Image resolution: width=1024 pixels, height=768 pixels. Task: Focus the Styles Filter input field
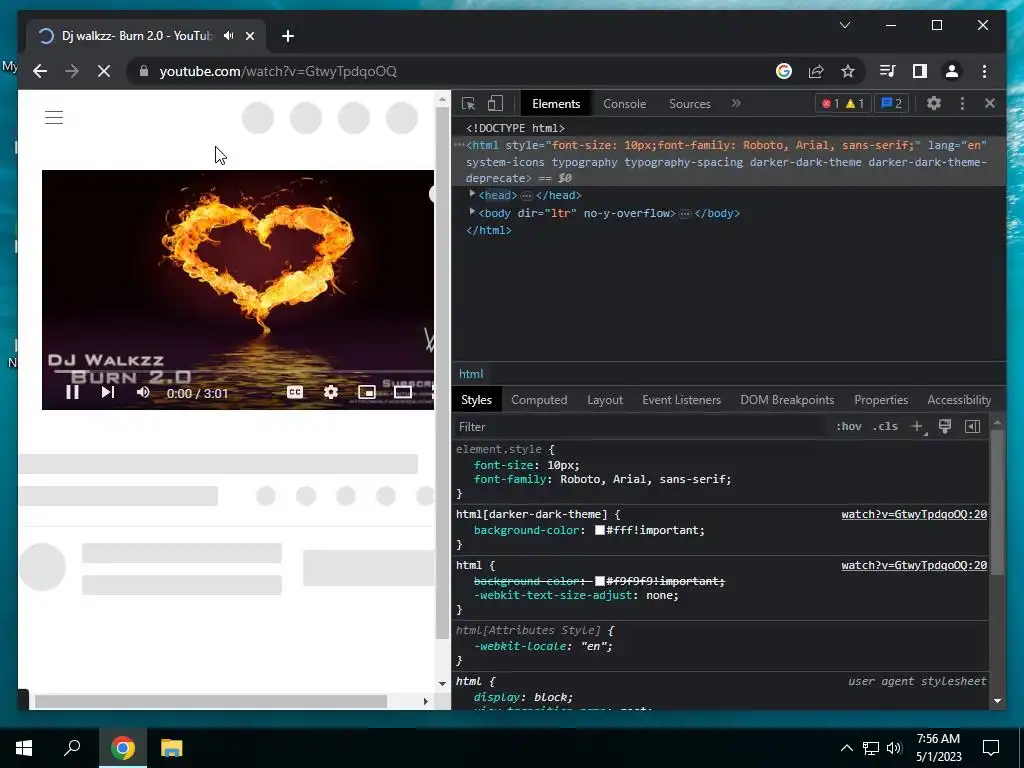[x=640, y=426]
